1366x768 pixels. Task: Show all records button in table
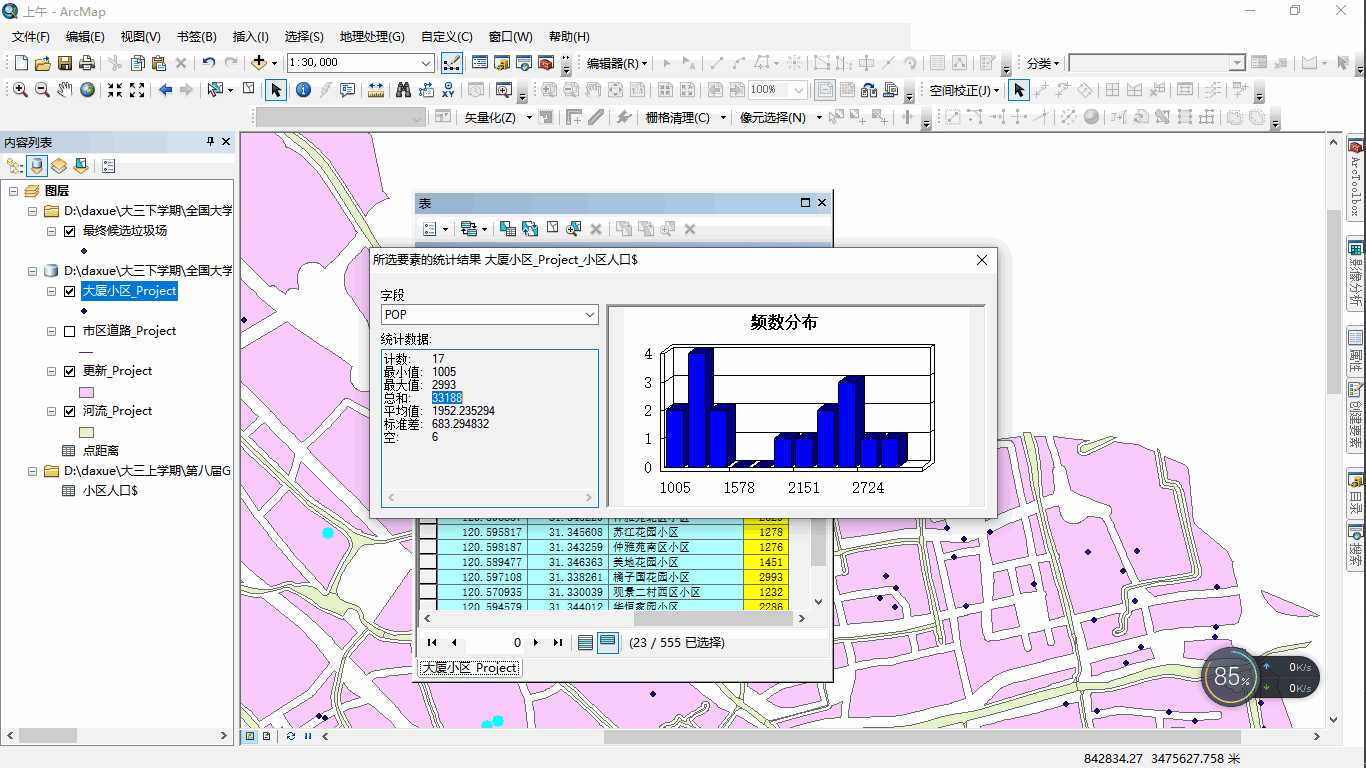(x=586, y=643)
